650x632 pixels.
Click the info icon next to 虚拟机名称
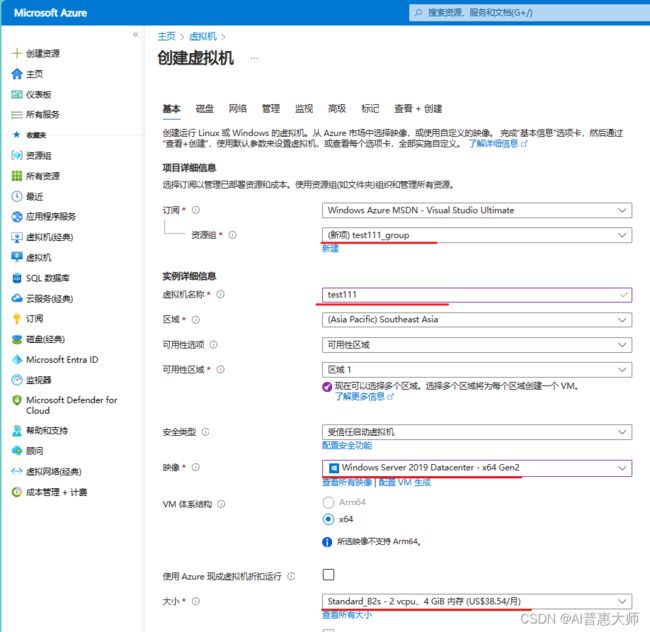[x=221, y=294]
